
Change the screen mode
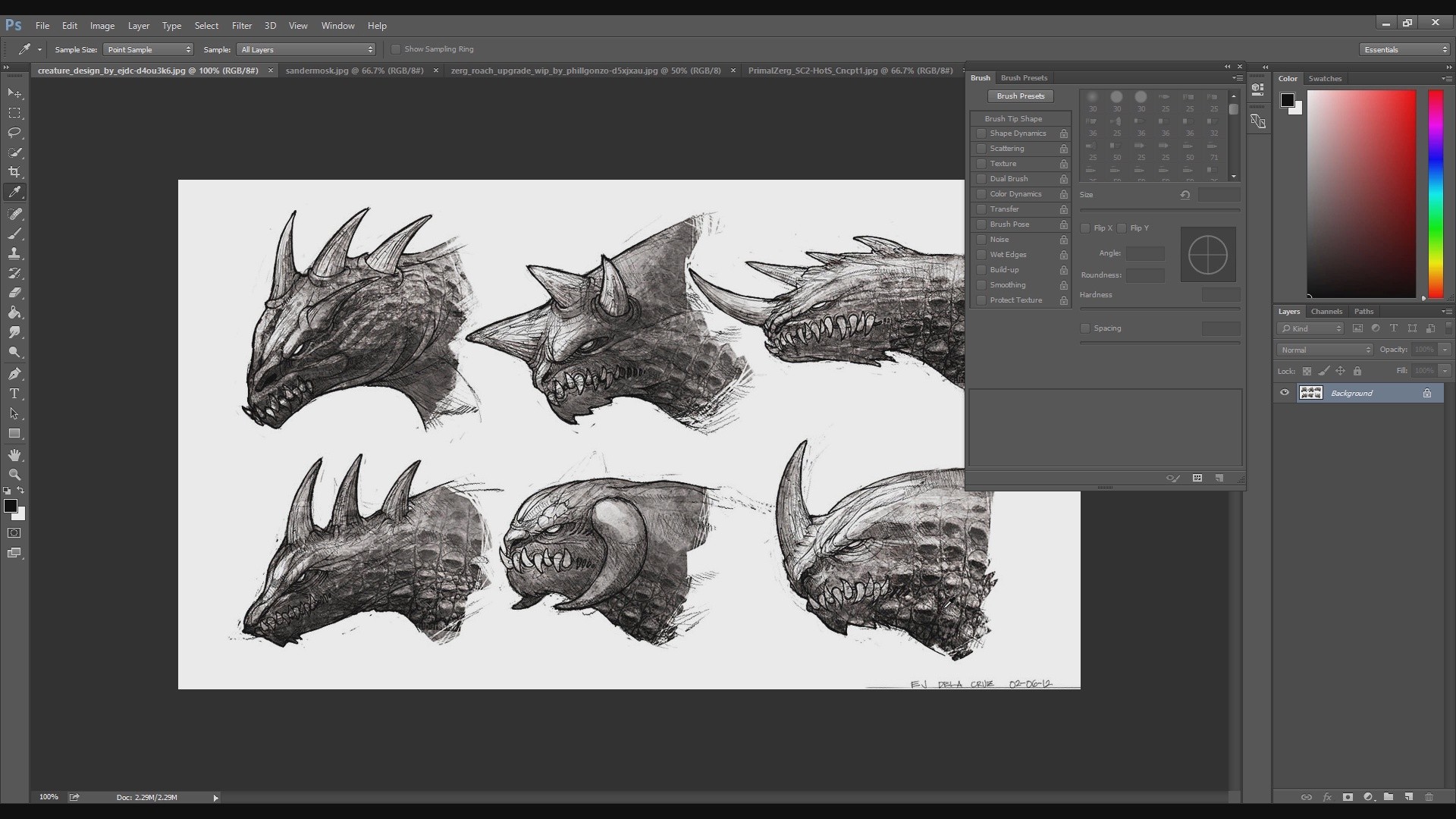[x=14, y=554]
